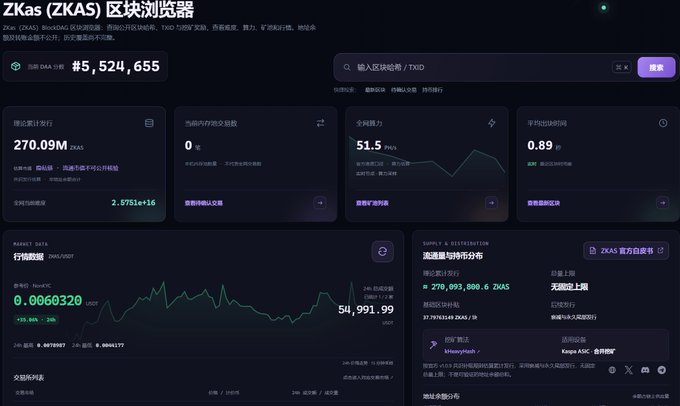Screen dimensions: 680x406
Task: Open the 待确认交易 quick search link
Action: coord(404,90)
